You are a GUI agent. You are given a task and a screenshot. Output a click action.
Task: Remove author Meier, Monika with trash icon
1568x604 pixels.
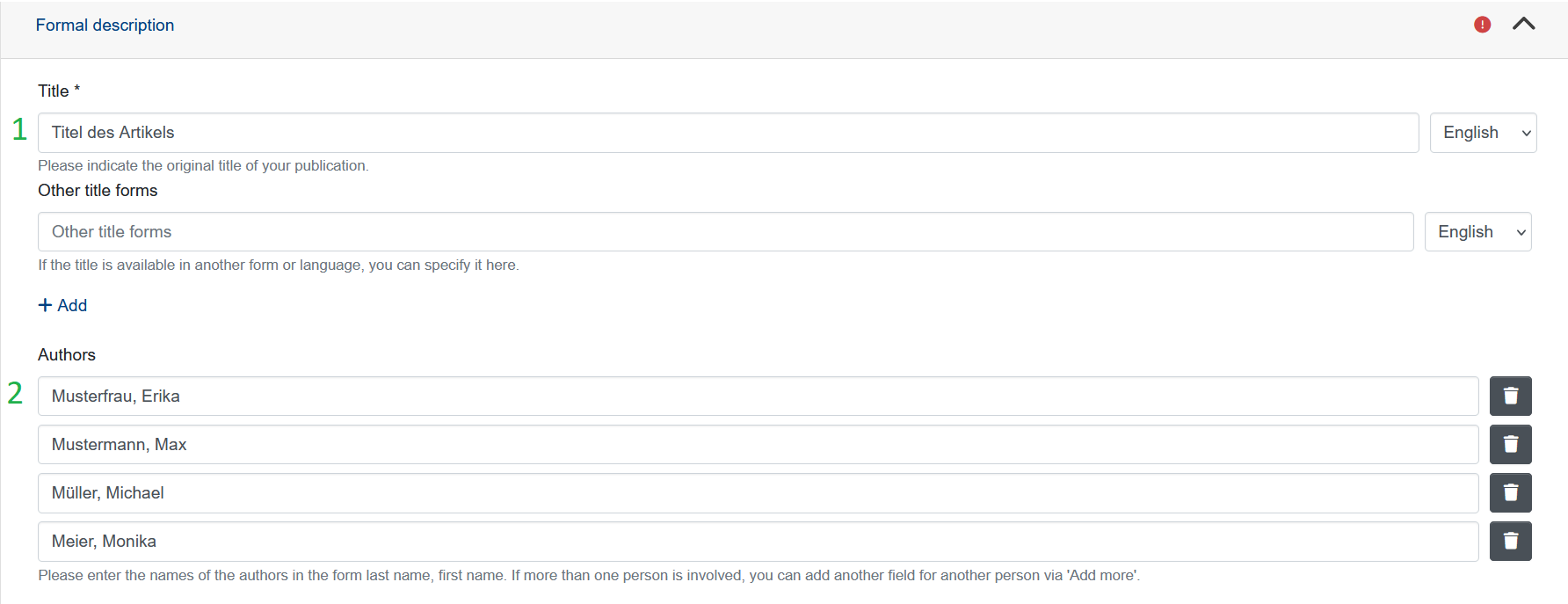coord(1510,542)
